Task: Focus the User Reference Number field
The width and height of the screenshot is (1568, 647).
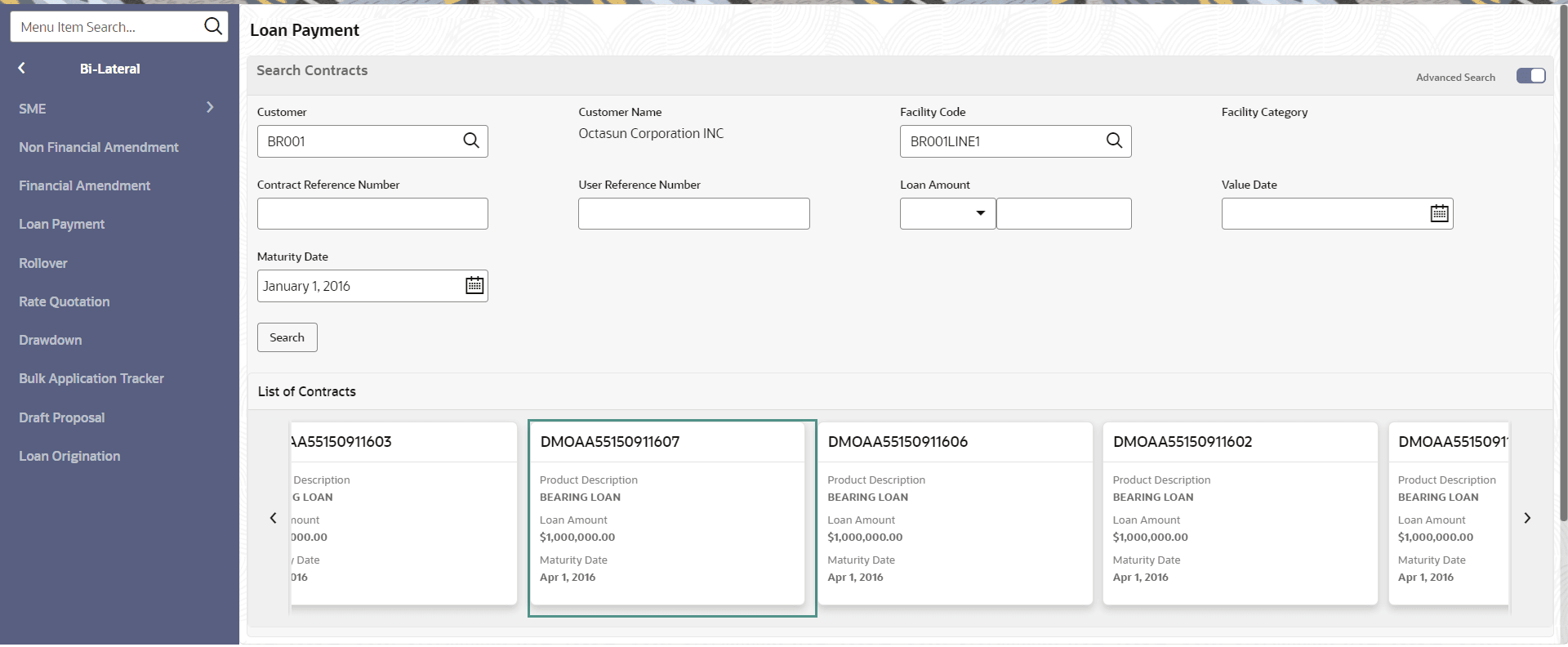Action: (x=694, y=213)
